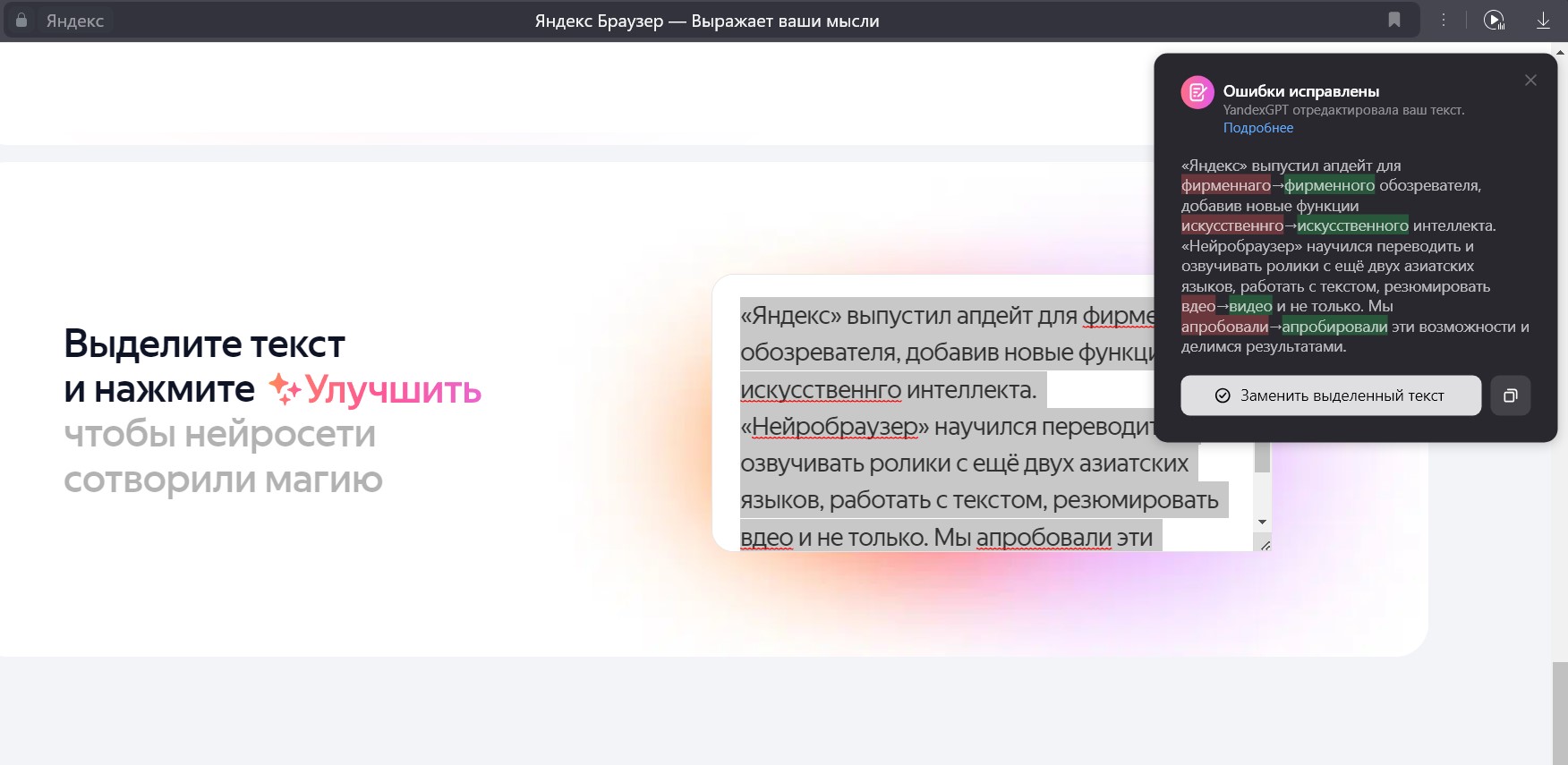The height and width of the screenshot is (765, 1568).
Task: Click inside the text area with selected text
Action: pos(984,426)
